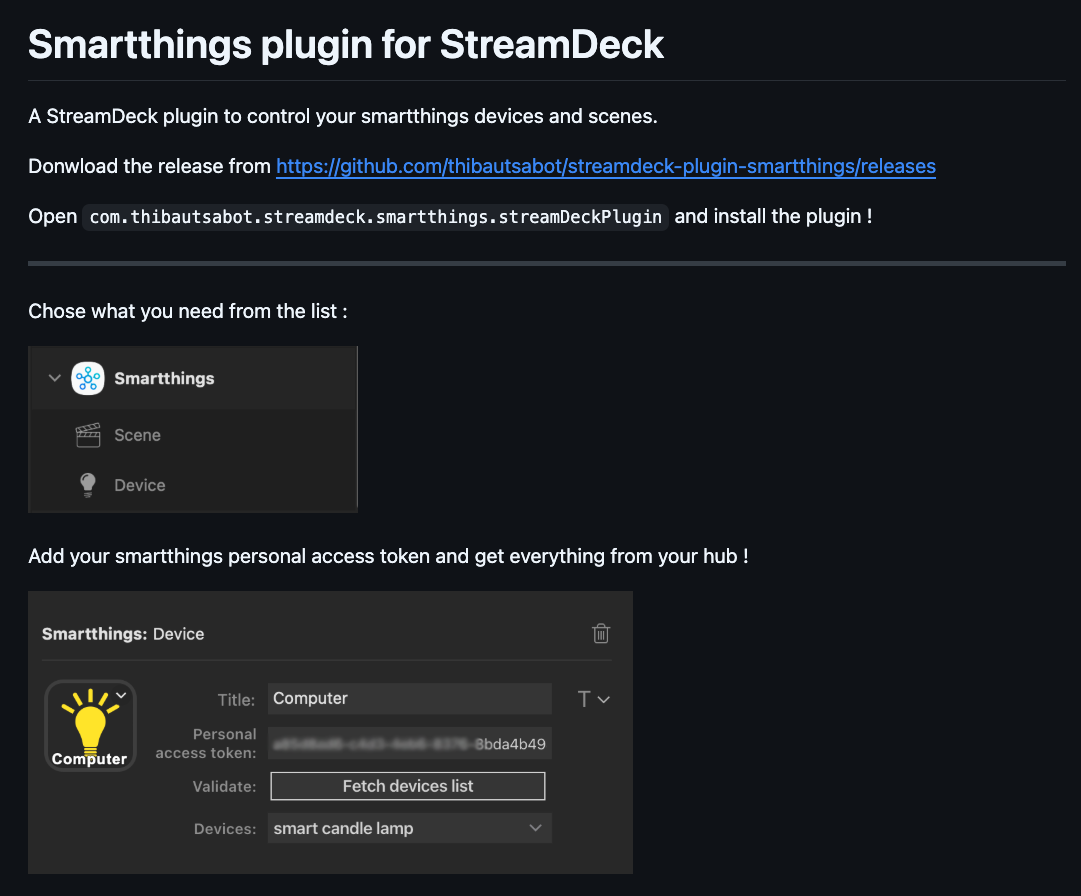Viewport: 1081px width, 896px height.
Task: Click the T title formatting icon
Action: 584,699
